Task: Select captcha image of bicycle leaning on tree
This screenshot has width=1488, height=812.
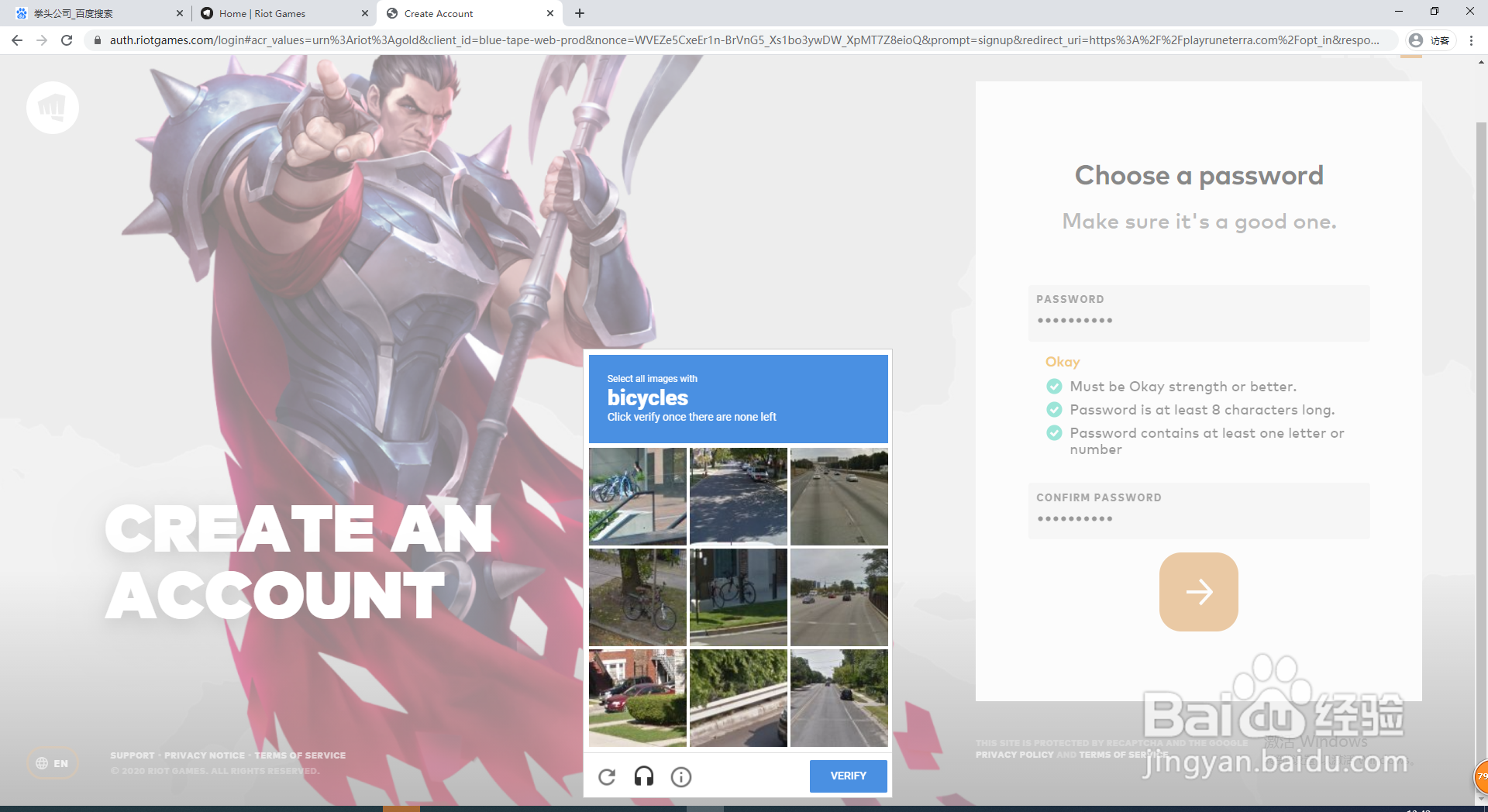Action: pos(638,597)
